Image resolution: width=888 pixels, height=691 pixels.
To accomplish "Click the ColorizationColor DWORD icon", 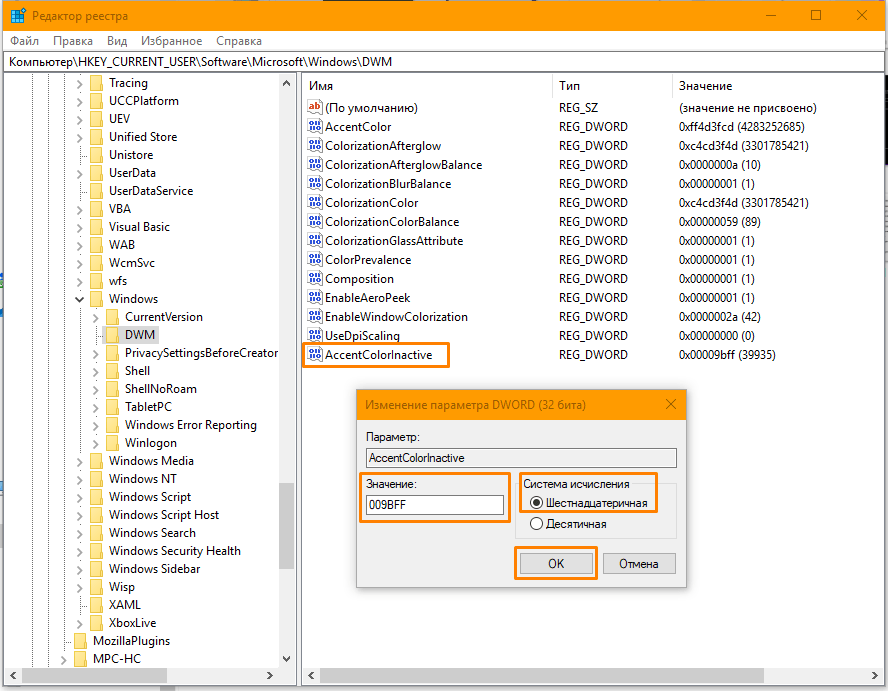I will (315, 203).
